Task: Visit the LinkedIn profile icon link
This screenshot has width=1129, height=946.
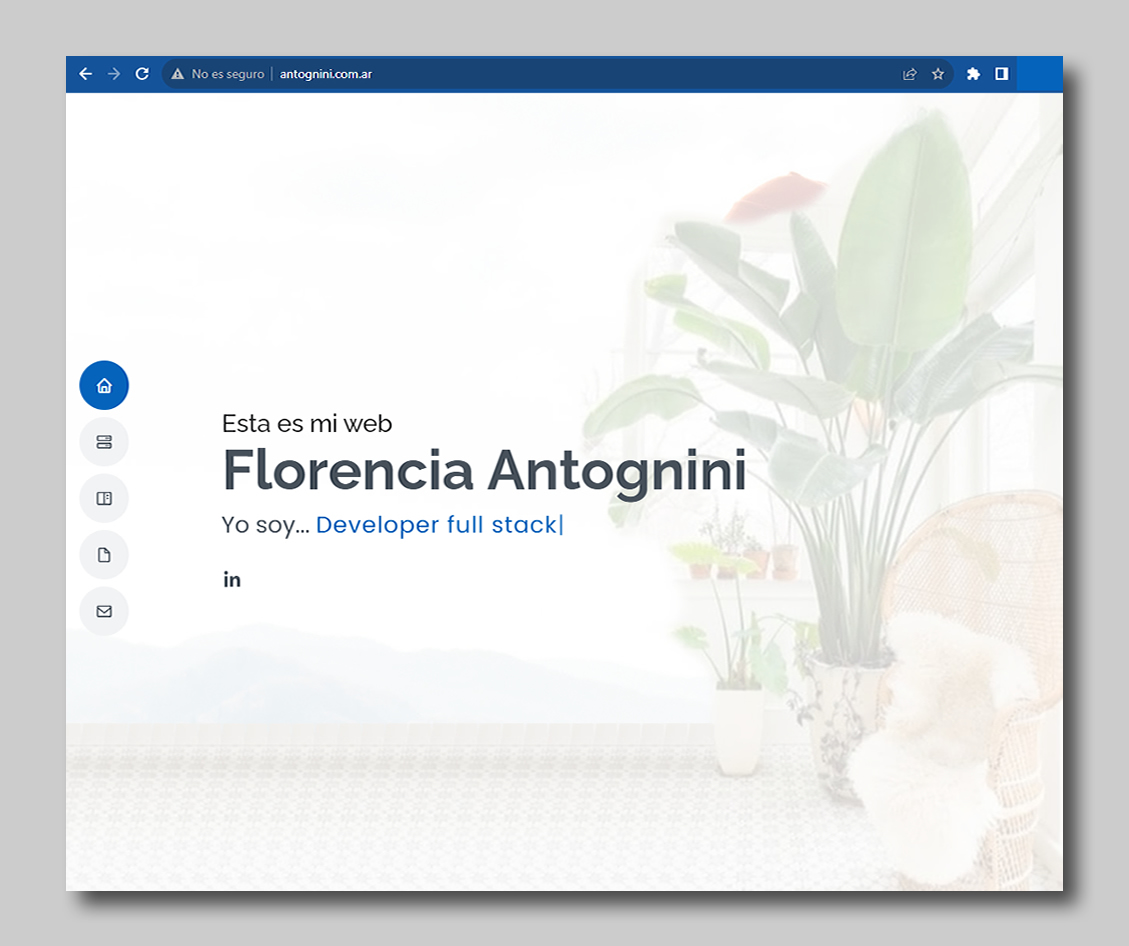Action: click(x=232, y=580)
